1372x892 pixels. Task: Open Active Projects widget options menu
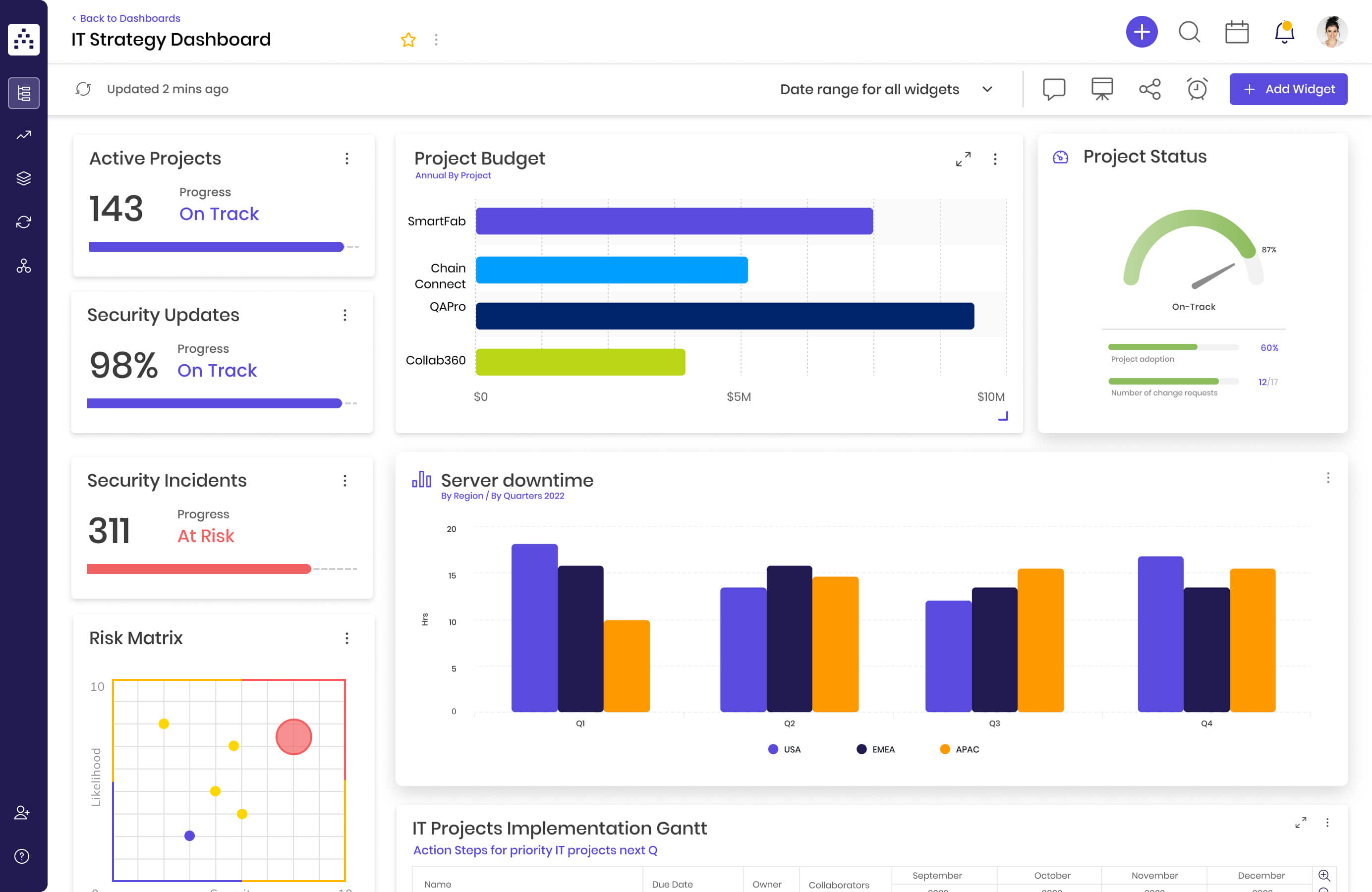point(346,159)
